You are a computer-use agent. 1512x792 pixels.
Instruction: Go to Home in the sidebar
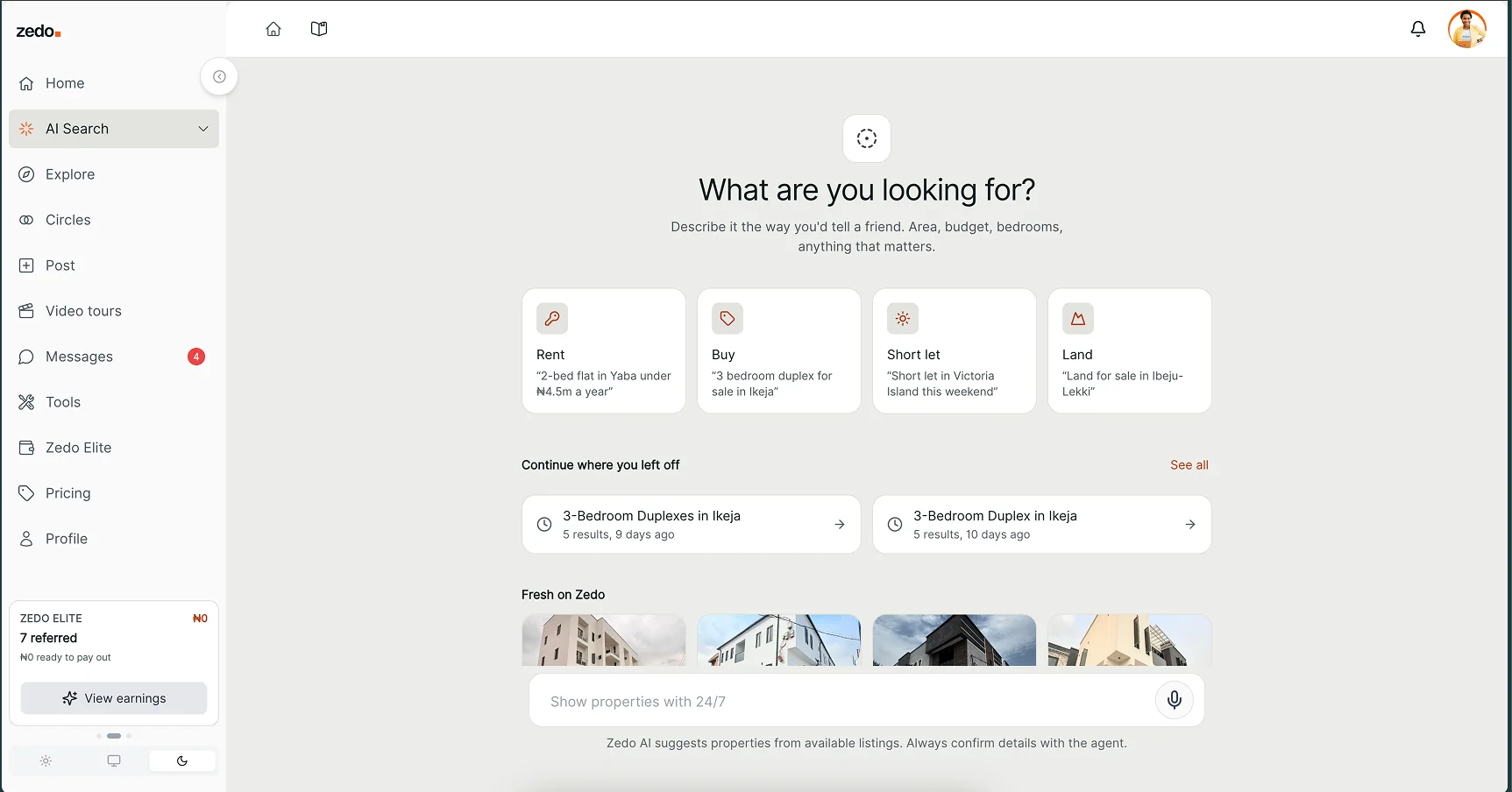pos(114,83)
